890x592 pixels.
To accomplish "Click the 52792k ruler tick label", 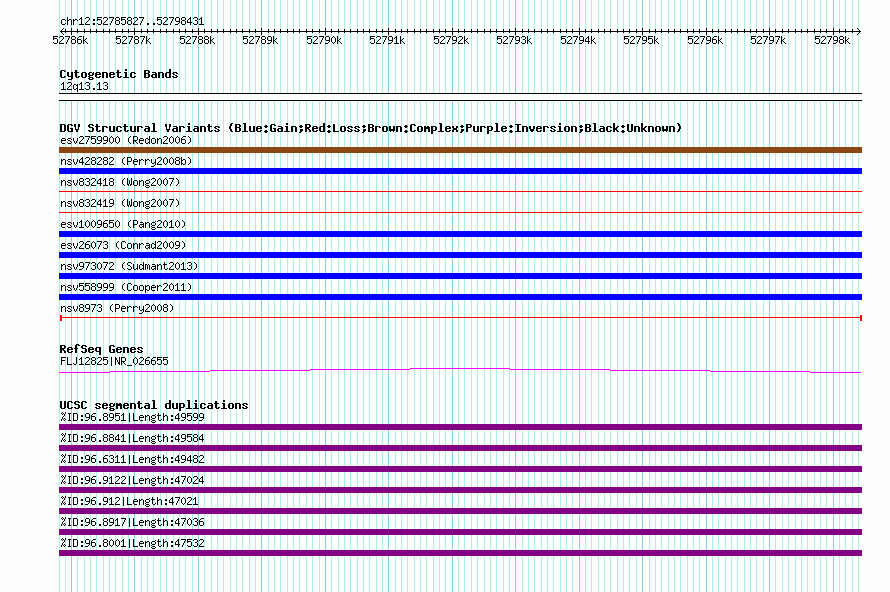I will click(451, 40).
